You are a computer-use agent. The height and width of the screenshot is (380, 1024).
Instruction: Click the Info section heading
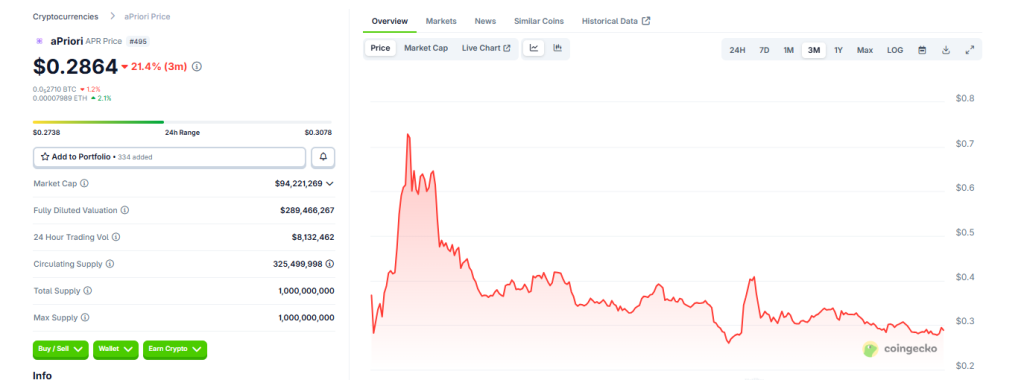42,375
